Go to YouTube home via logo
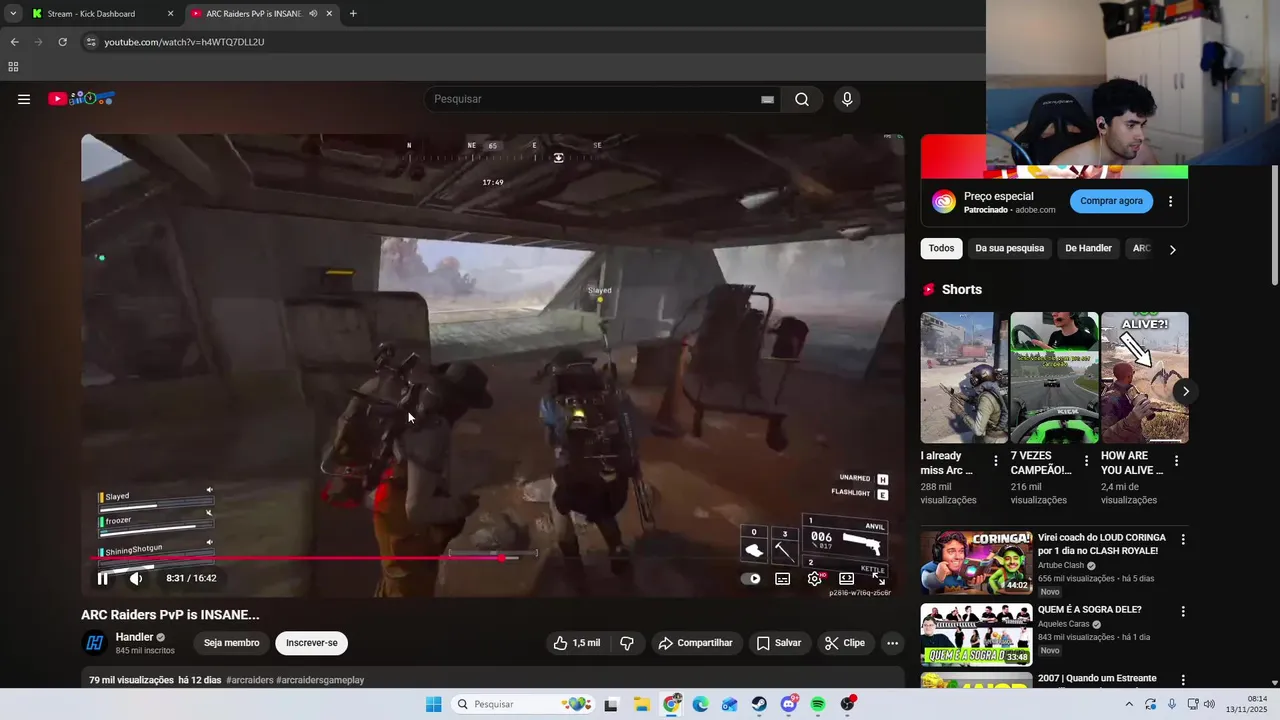The height and width of the screenshot is (720, 1280). point(82,98)
